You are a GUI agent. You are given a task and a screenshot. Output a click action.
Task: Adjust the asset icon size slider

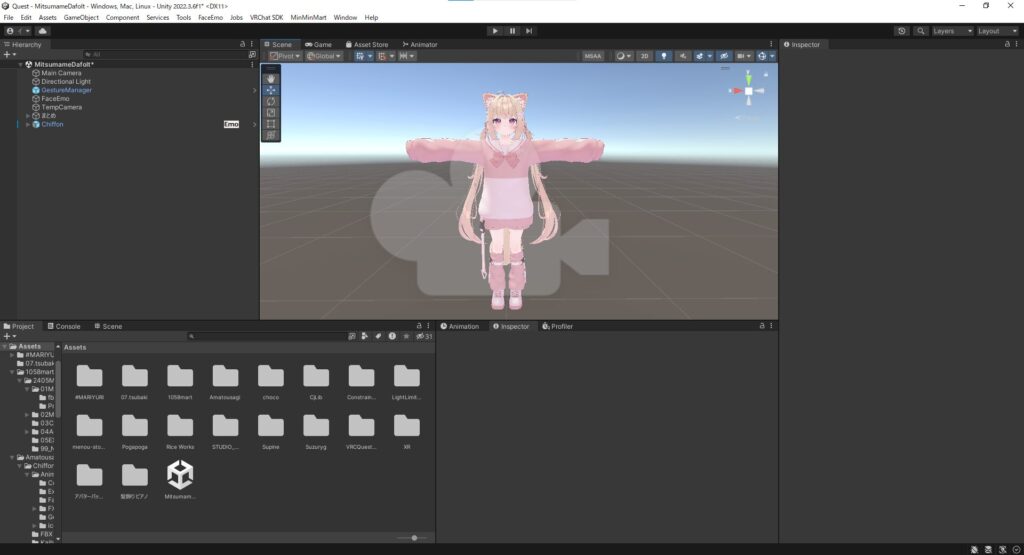[x=414, y=538]
